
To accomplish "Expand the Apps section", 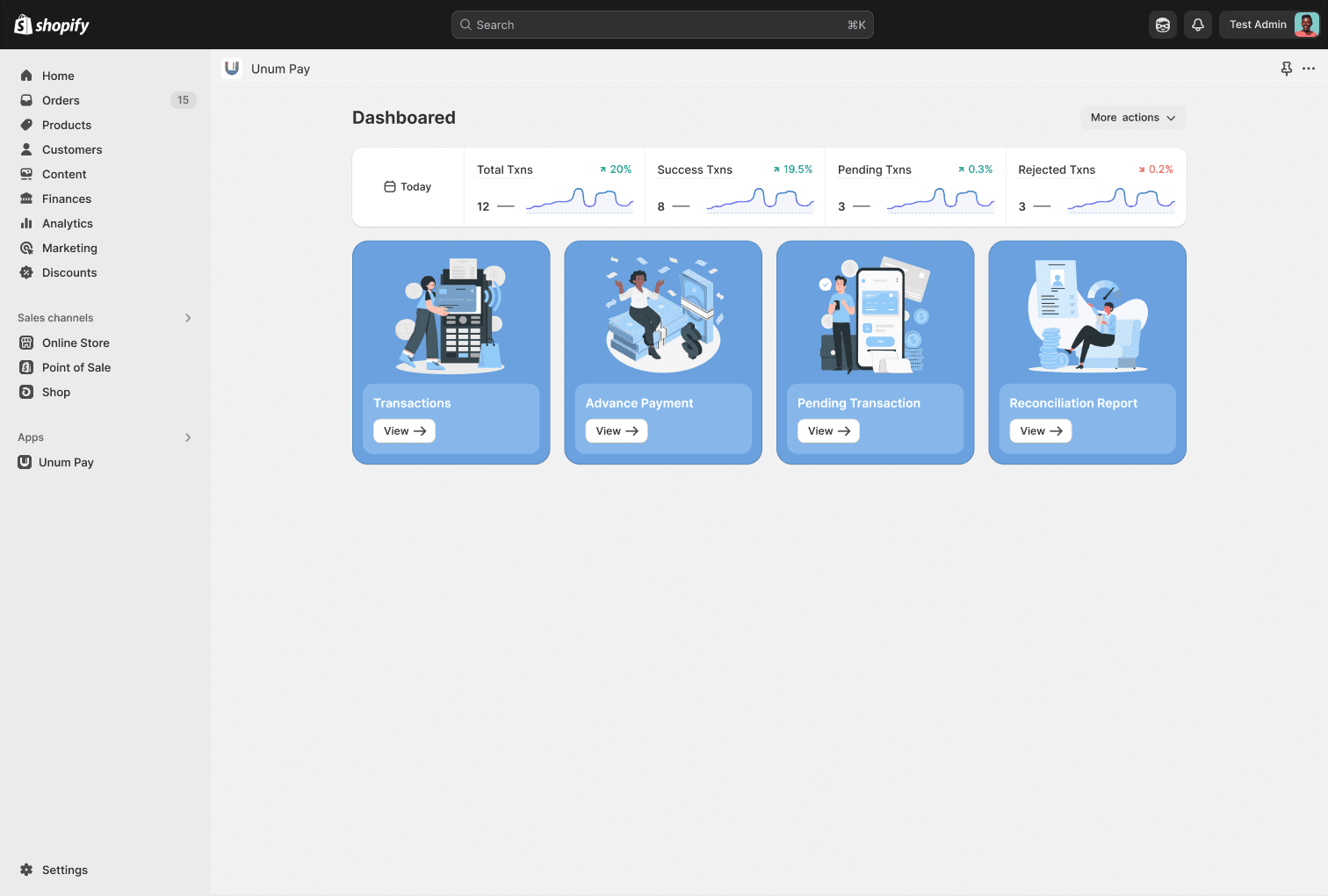I will click(x=188, y=437).
